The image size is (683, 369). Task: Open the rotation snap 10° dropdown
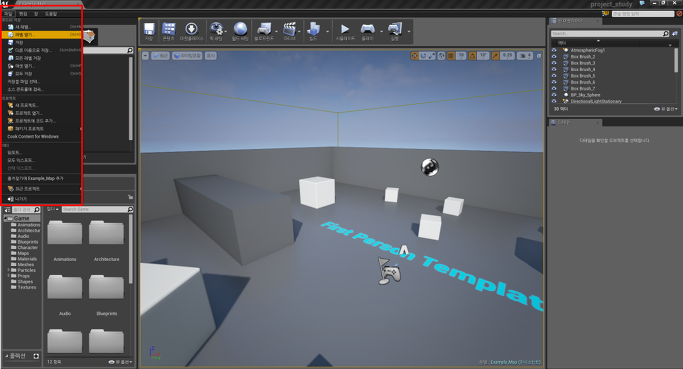coord(484,56)
